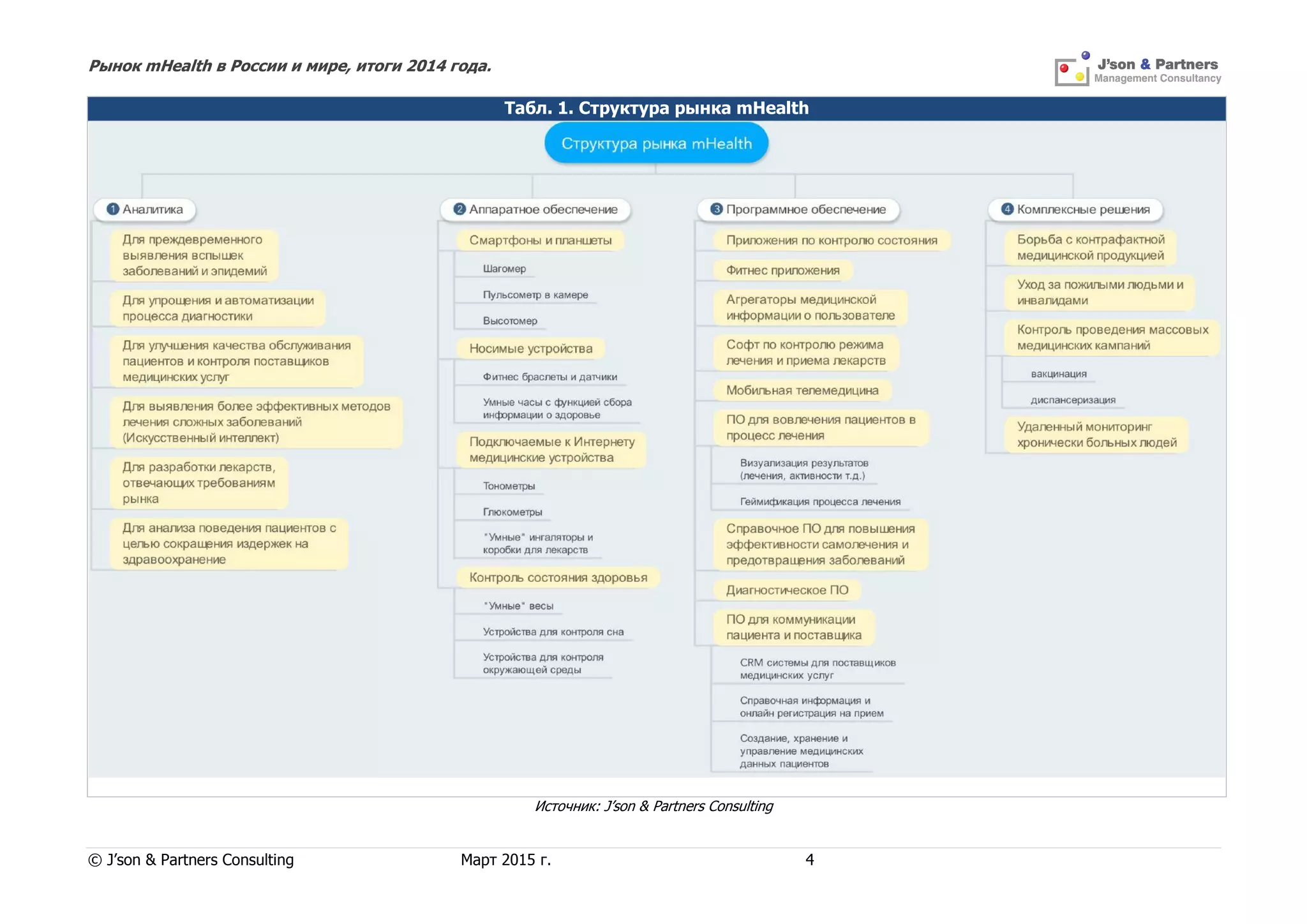Click Справочное ПО для повышения эффективности node
The image size is (1307, 924).
click(820, 544)
